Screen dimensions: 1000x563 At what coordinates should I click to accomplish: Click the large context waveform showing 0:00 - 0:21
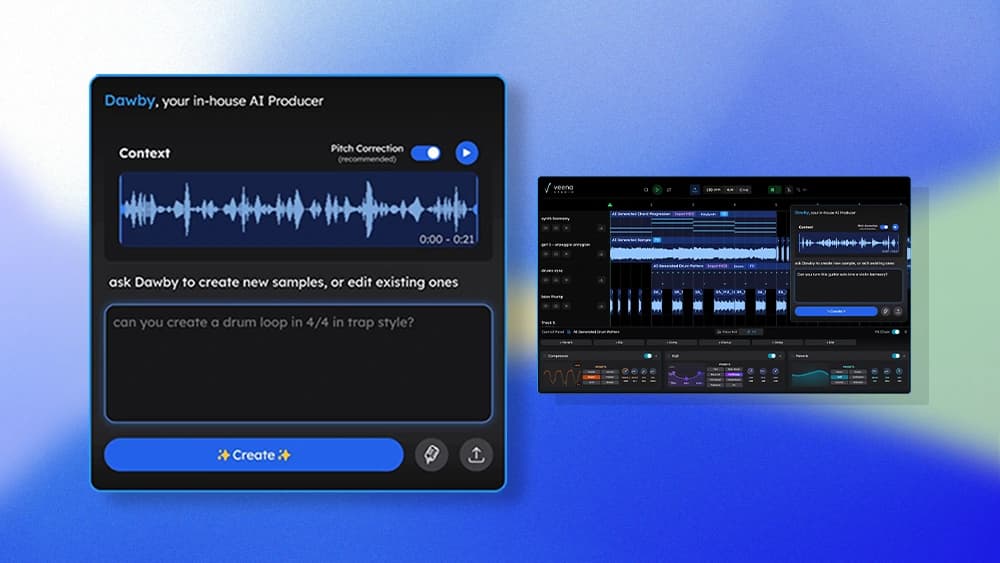(298, 209)
